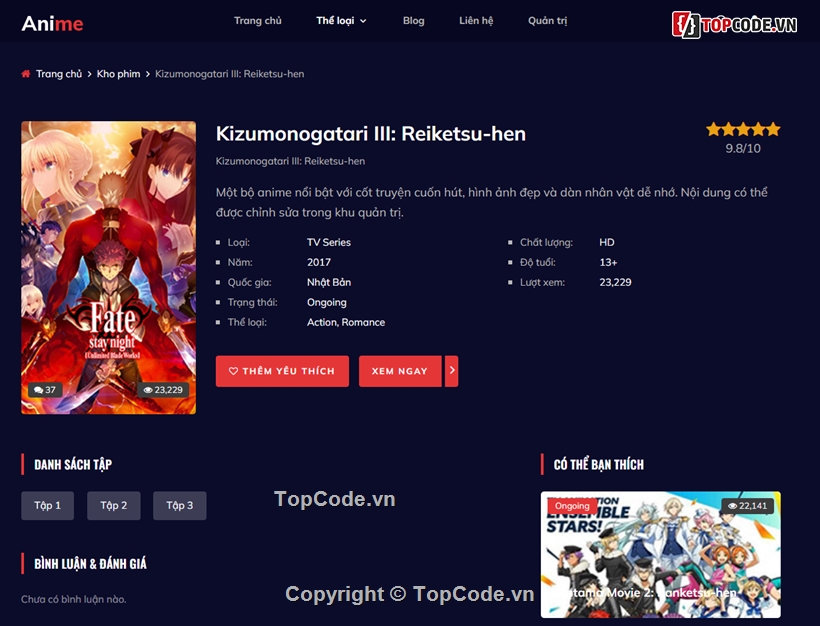Click the age rating value 13+
This screenshot has height=626, width=820.
(x=608, y=262)
